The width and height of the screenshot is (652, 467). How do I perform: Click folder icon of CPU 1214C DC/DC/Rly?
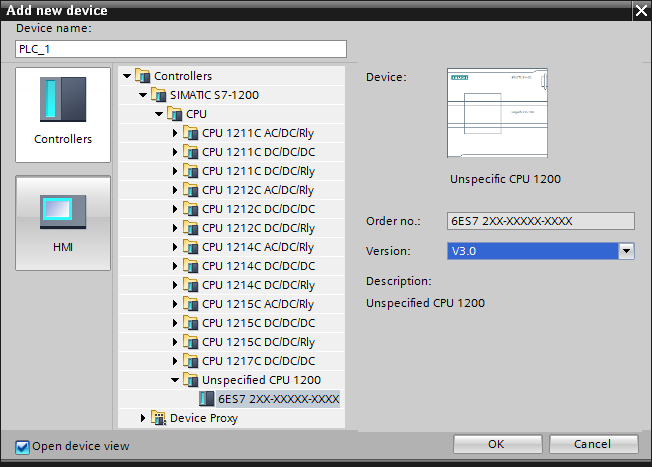pos(190,285)
